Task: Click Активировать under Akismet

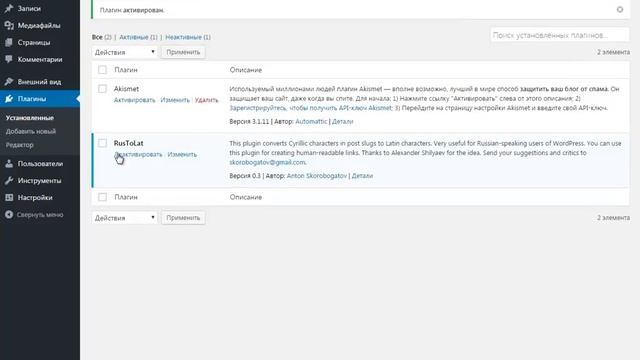Action: tap(134, 100)
